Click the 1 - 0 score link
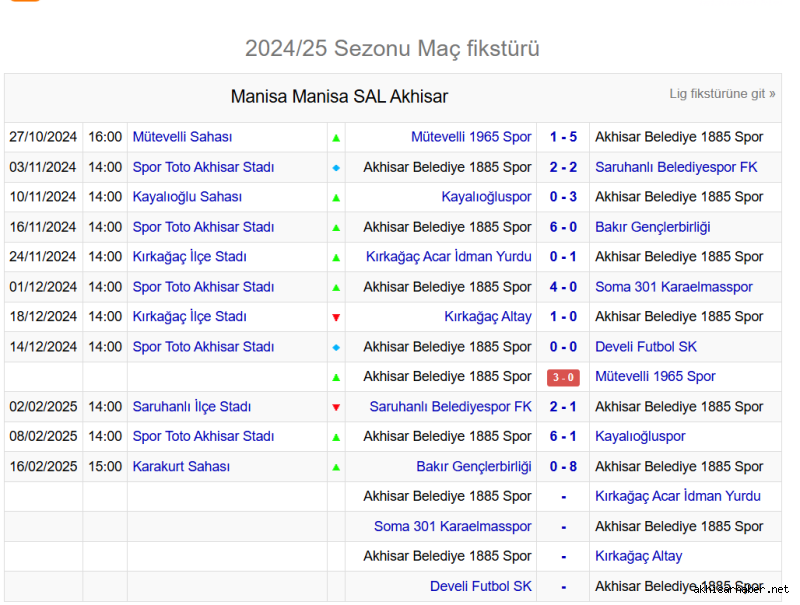 pos(563,316)
